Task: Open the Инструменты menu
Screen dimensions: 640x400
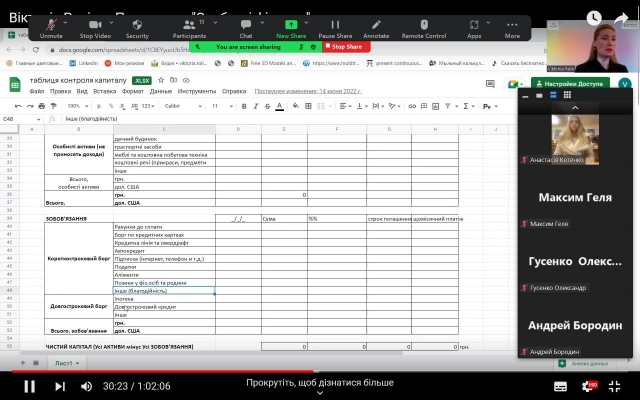Action: 197,91
